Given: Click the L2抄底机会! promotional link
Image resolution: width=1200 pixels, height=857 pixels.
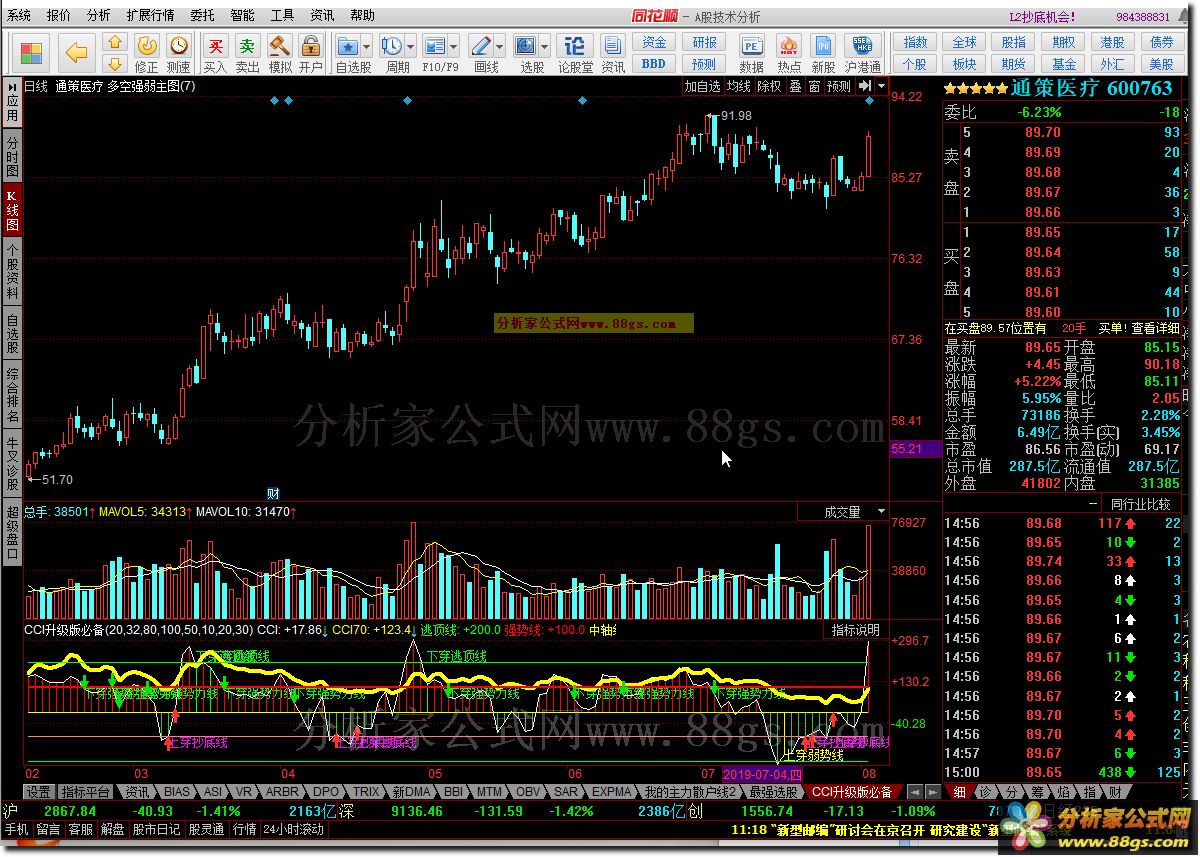Looking at the screenshot, I should [1041, 16].
